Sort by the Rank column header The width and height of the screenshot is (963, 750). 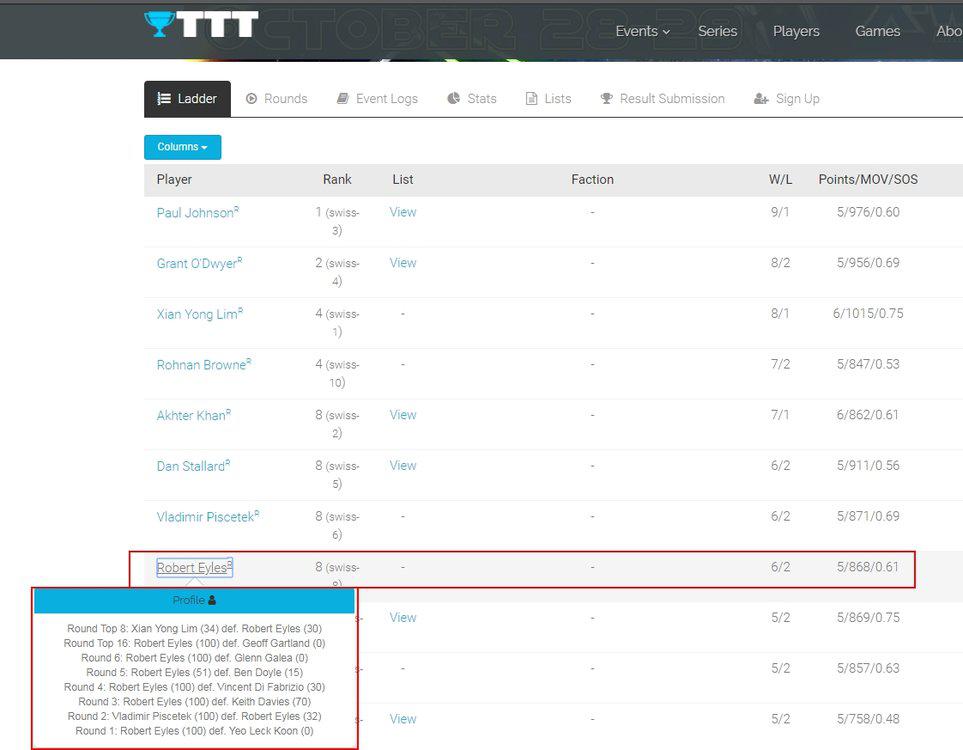point(337,180)
